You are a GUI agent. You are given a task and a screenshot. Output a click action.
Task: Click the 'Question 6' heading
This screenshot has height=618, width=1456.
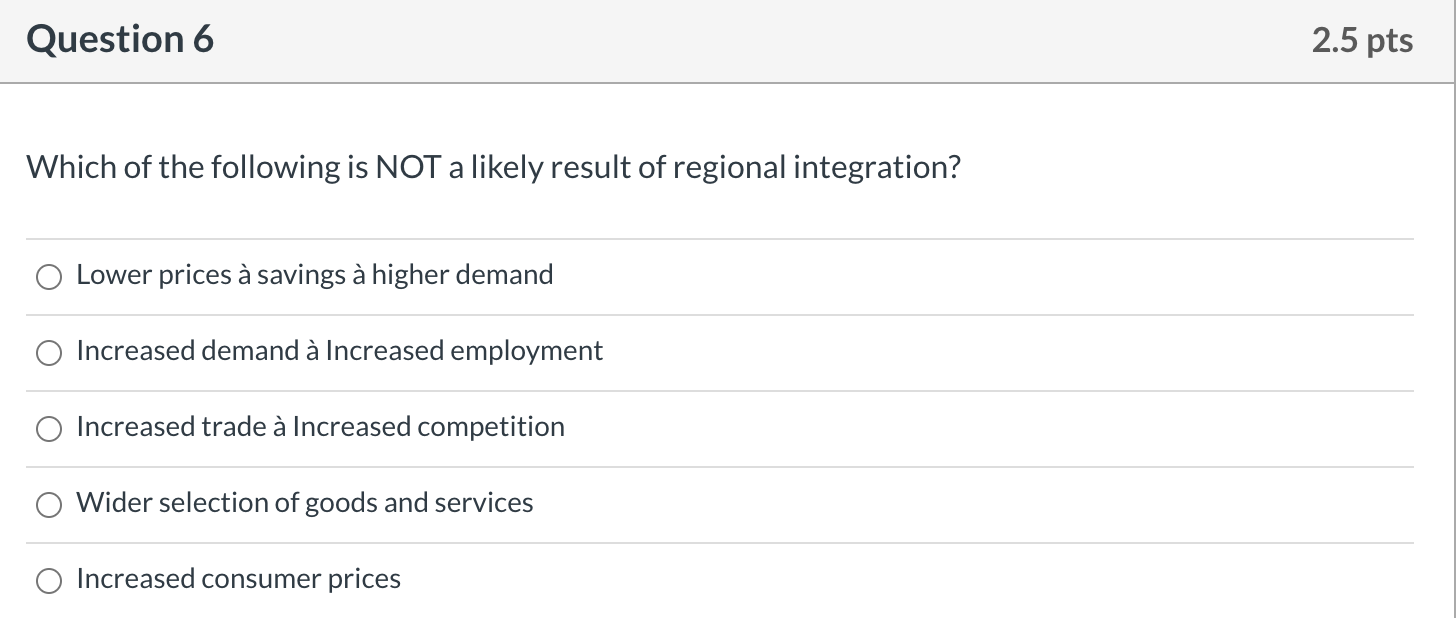coord(120,40)
